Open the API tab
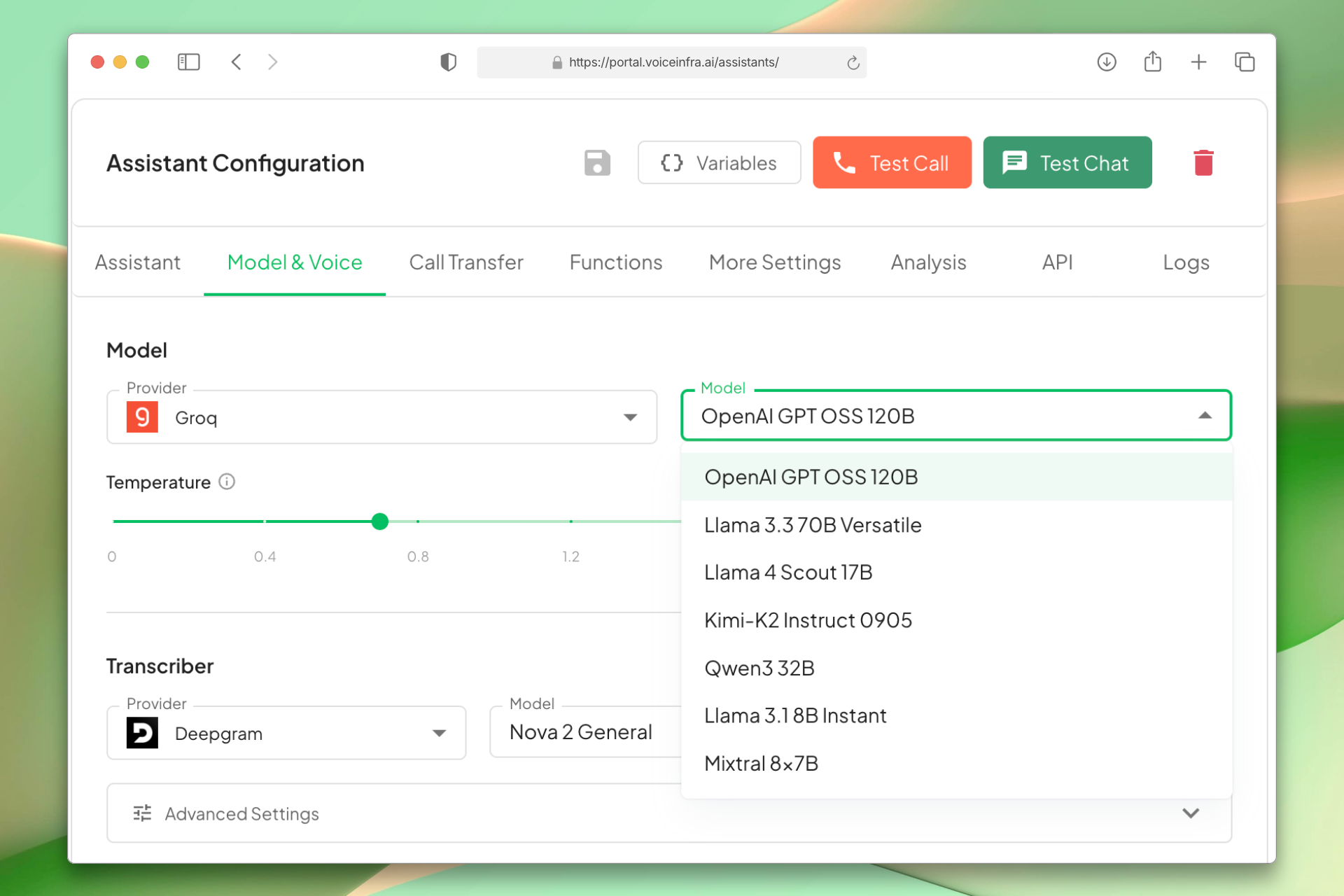The width and height of the screenshot is (1344, 896). [1057, 262]
